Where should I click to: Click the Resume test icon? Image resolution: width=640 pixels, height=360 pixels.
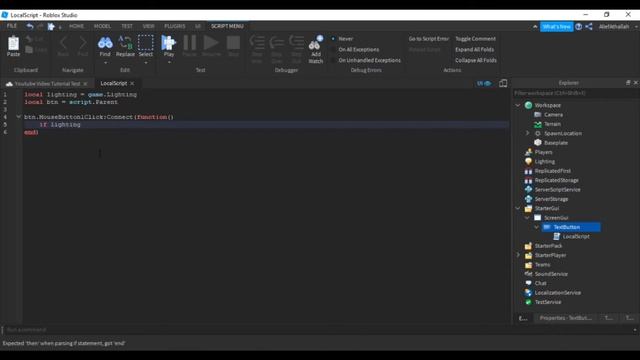[x=211, y=42]
